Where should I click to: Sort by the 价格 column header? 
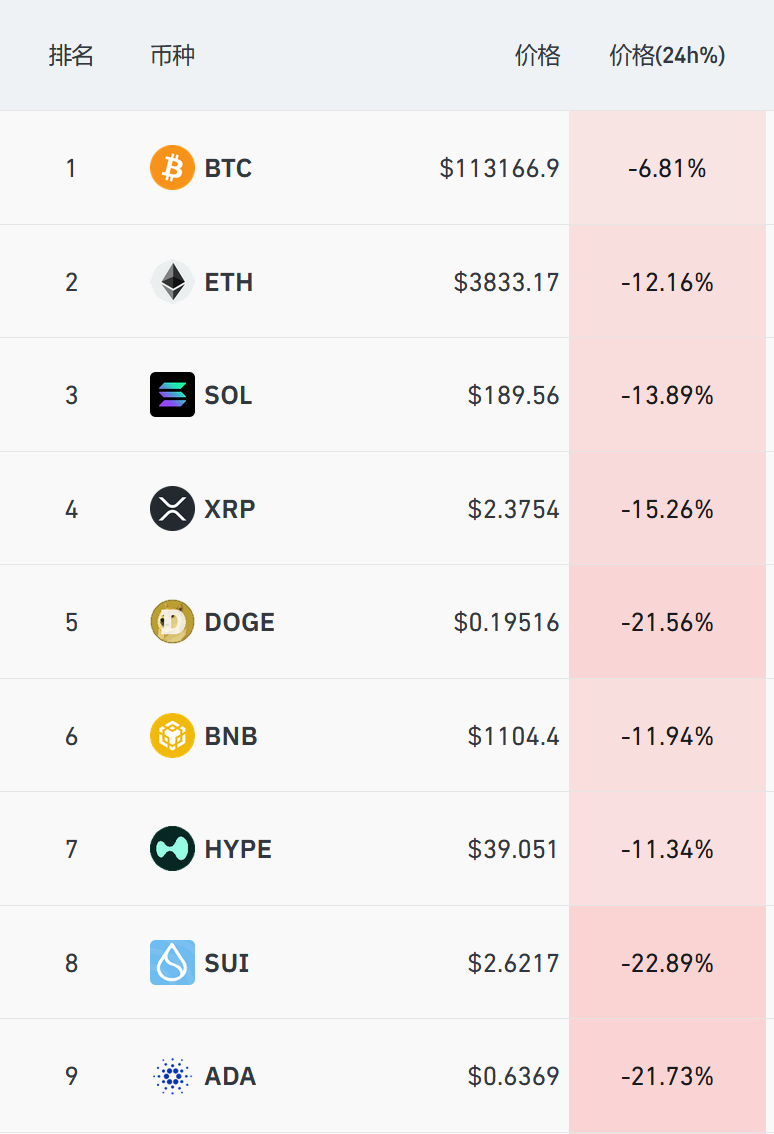(x=537, y=56)
